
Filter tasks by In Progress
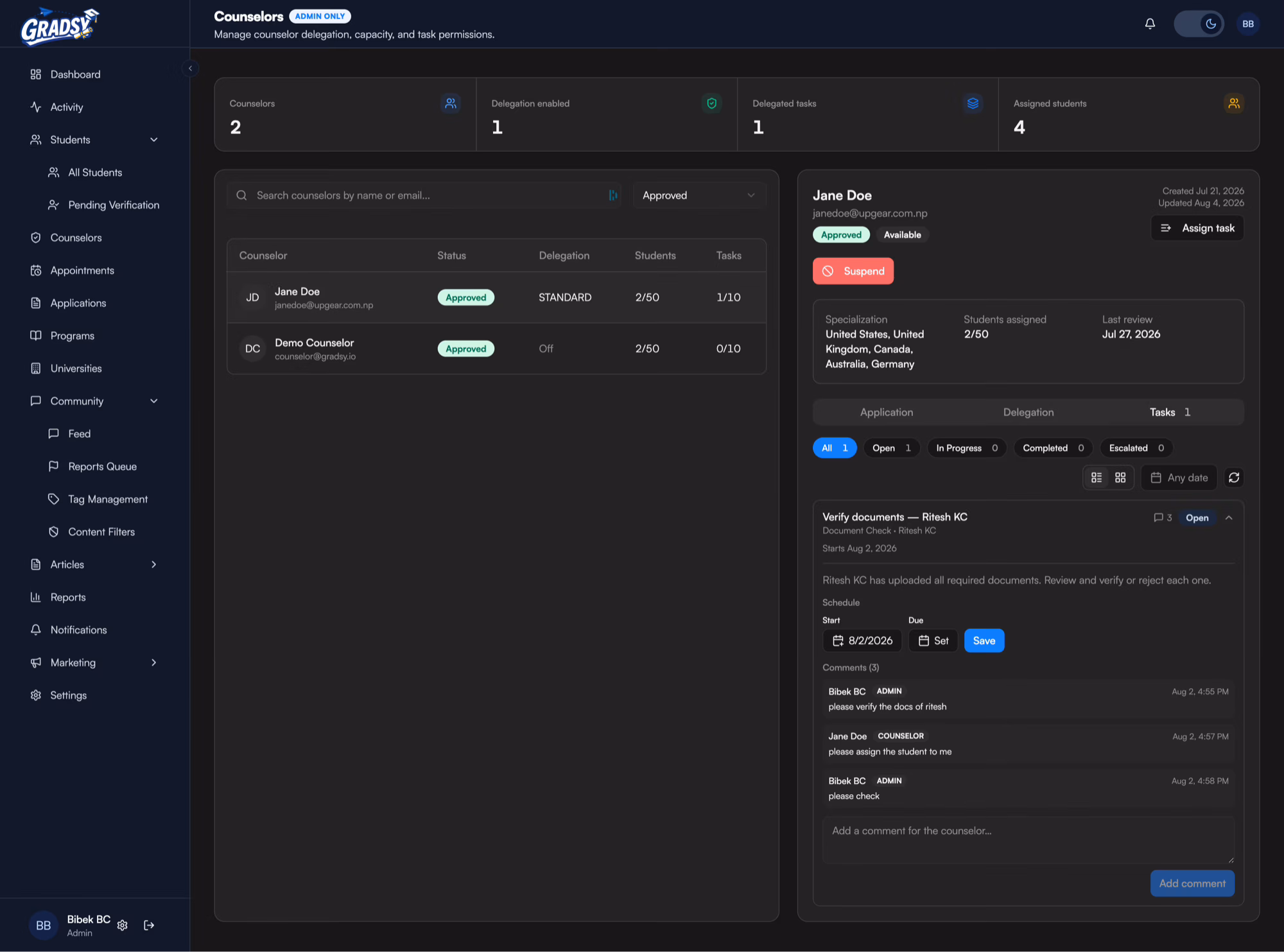tap(967, 447)
